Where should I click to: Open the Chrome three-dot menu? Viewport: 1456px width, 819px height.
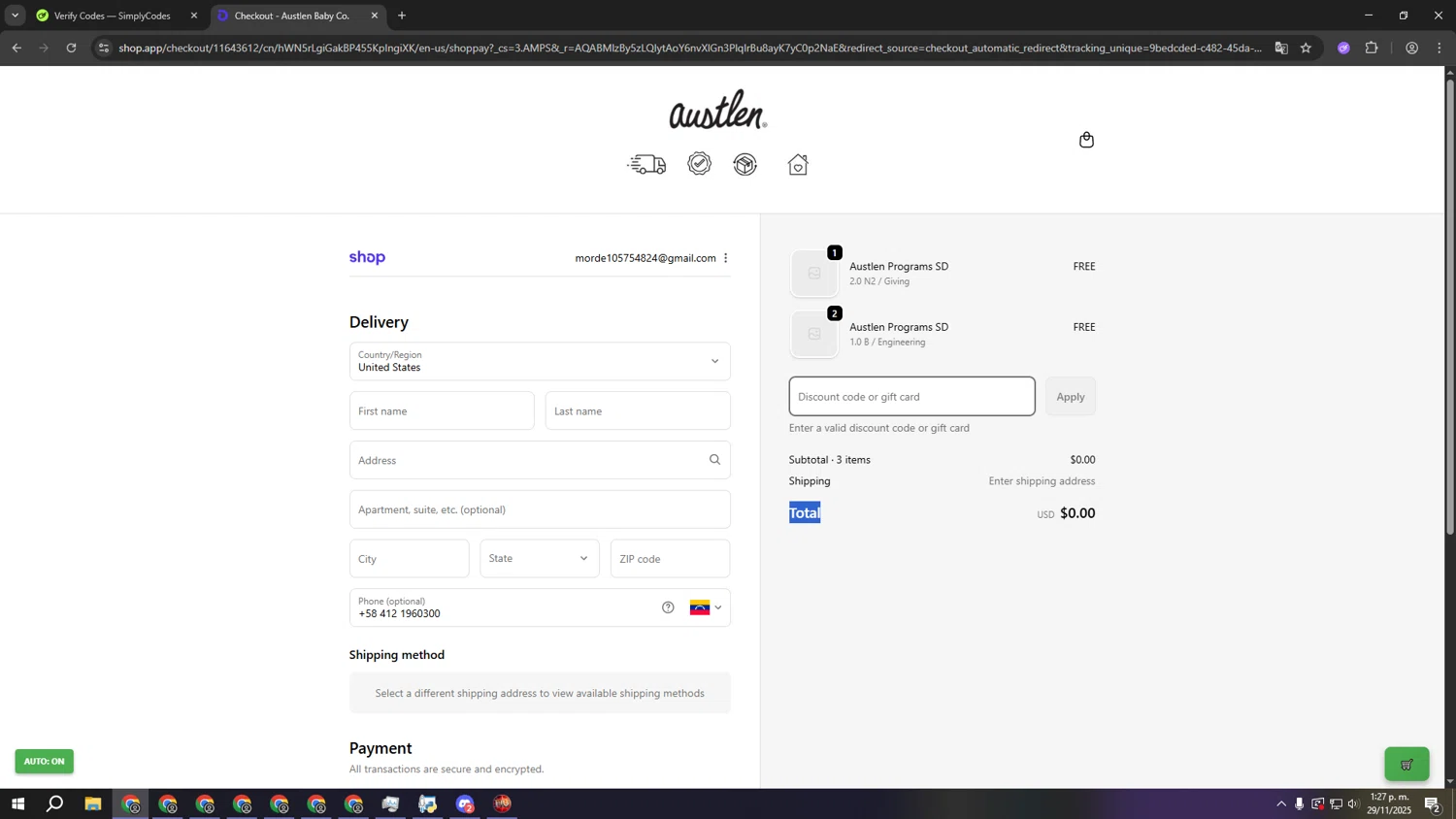click(x=1439, y=48)
